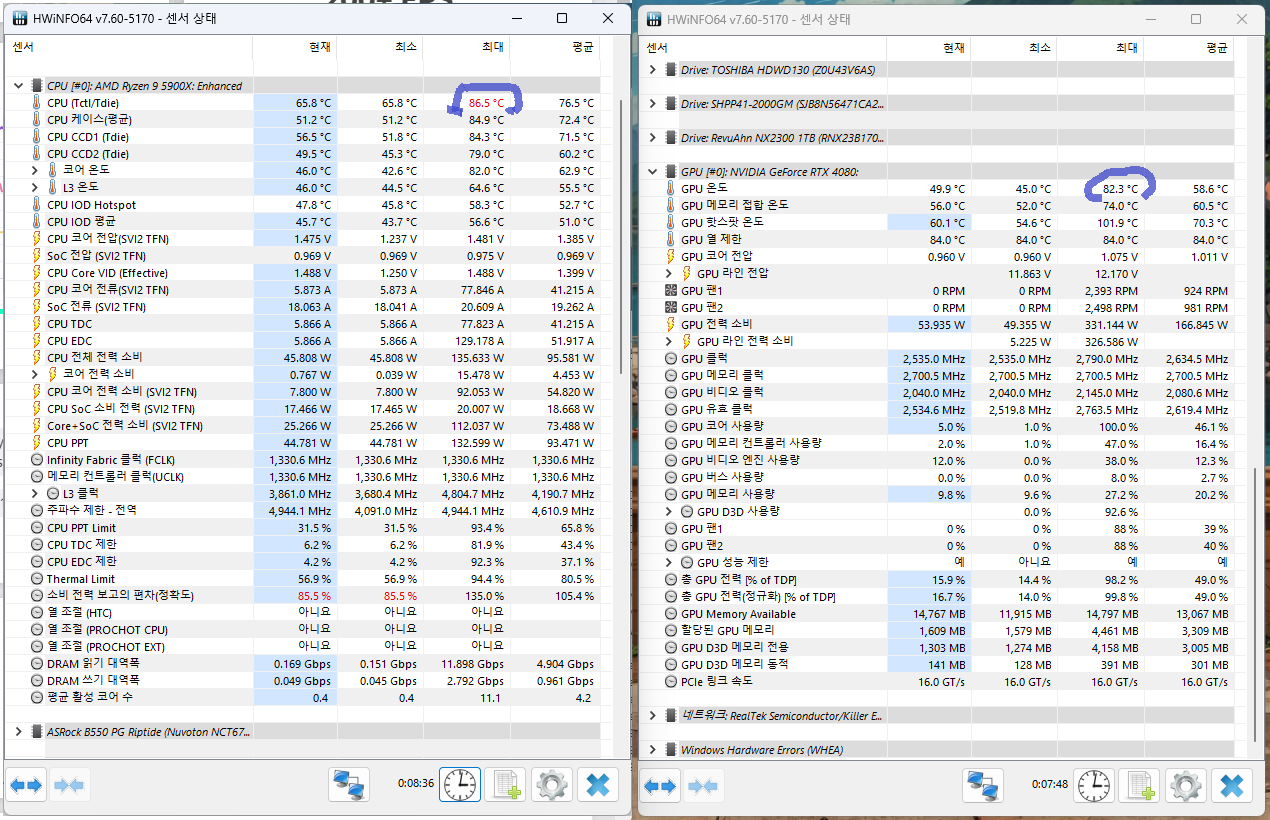Viewport: 1270px width, 820px height.
Task: Select the GPU 메모리 접합 온도 row
Action: click(937, 205)
